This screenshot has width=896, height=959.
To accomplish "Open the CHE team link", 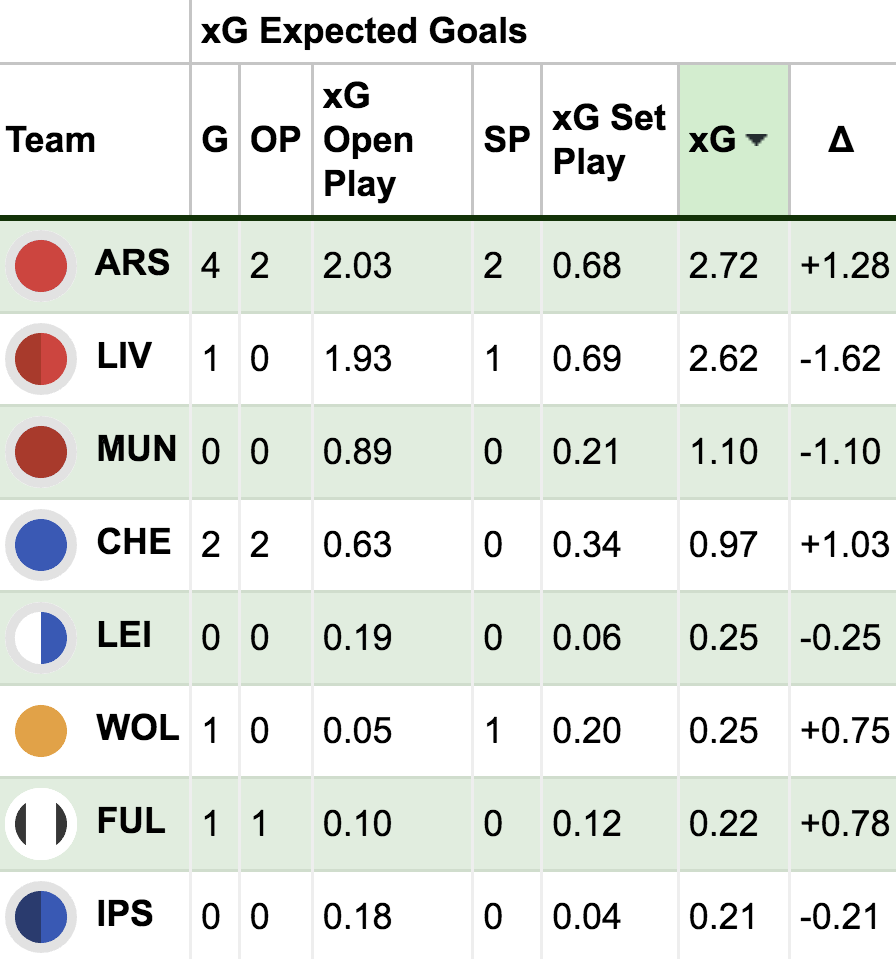I will [133, 543].
